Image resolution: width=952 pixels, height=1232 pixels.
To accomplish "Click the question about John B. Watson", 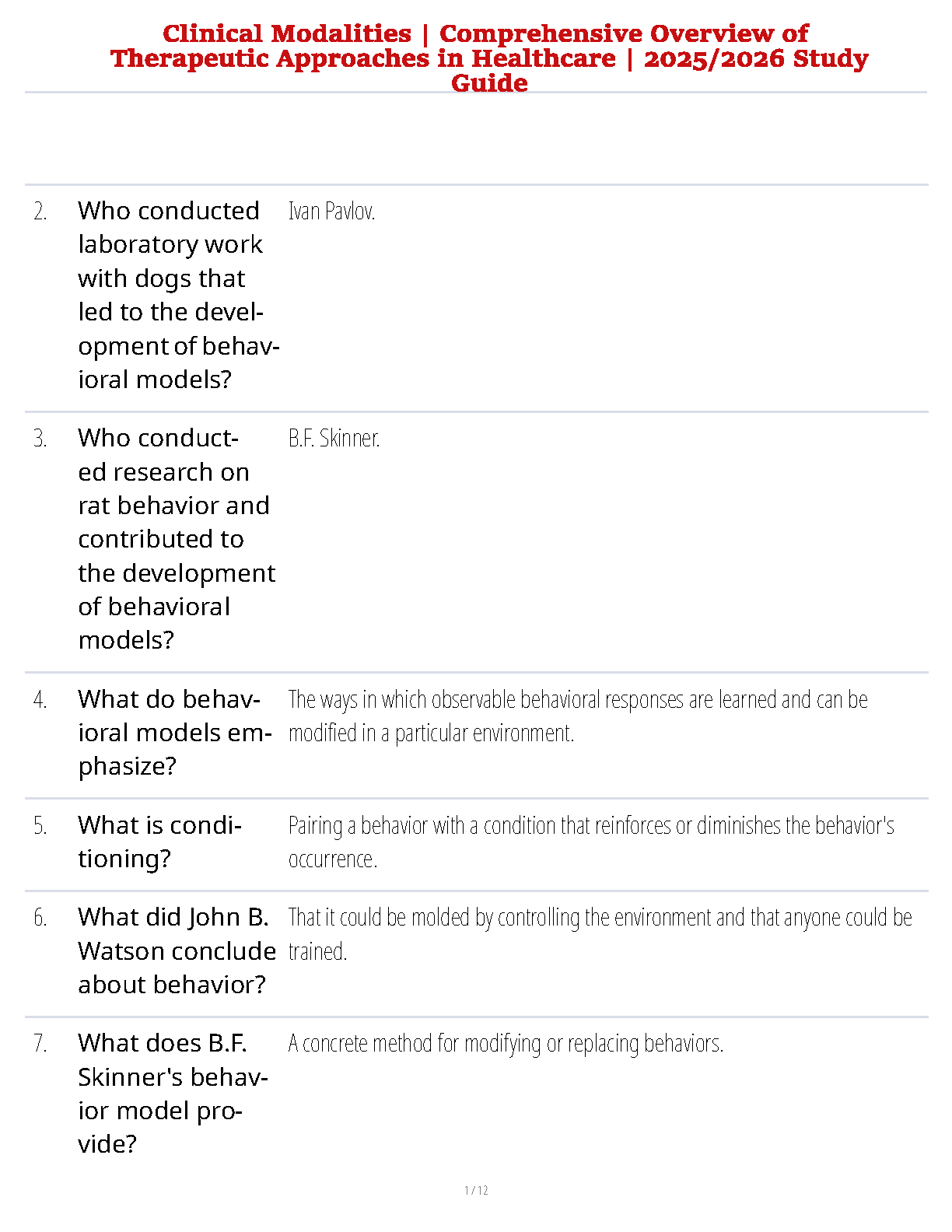I will (x=176, y=950).
